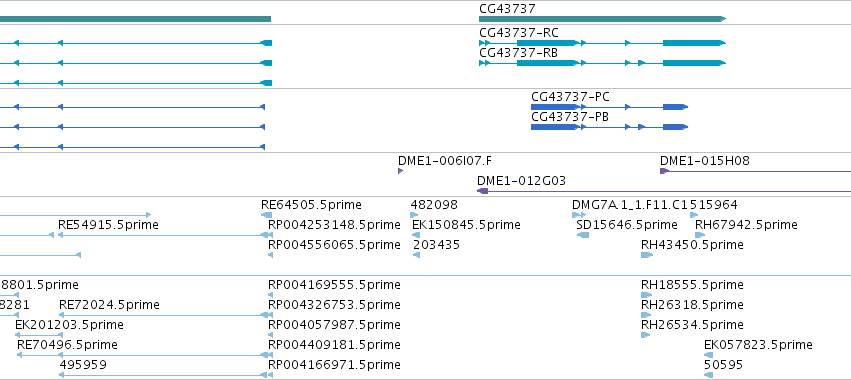Select the CG43737-RB transcript feature
Image resolution: width=851 pixels, height=380 pixels.
click(602, 63)
